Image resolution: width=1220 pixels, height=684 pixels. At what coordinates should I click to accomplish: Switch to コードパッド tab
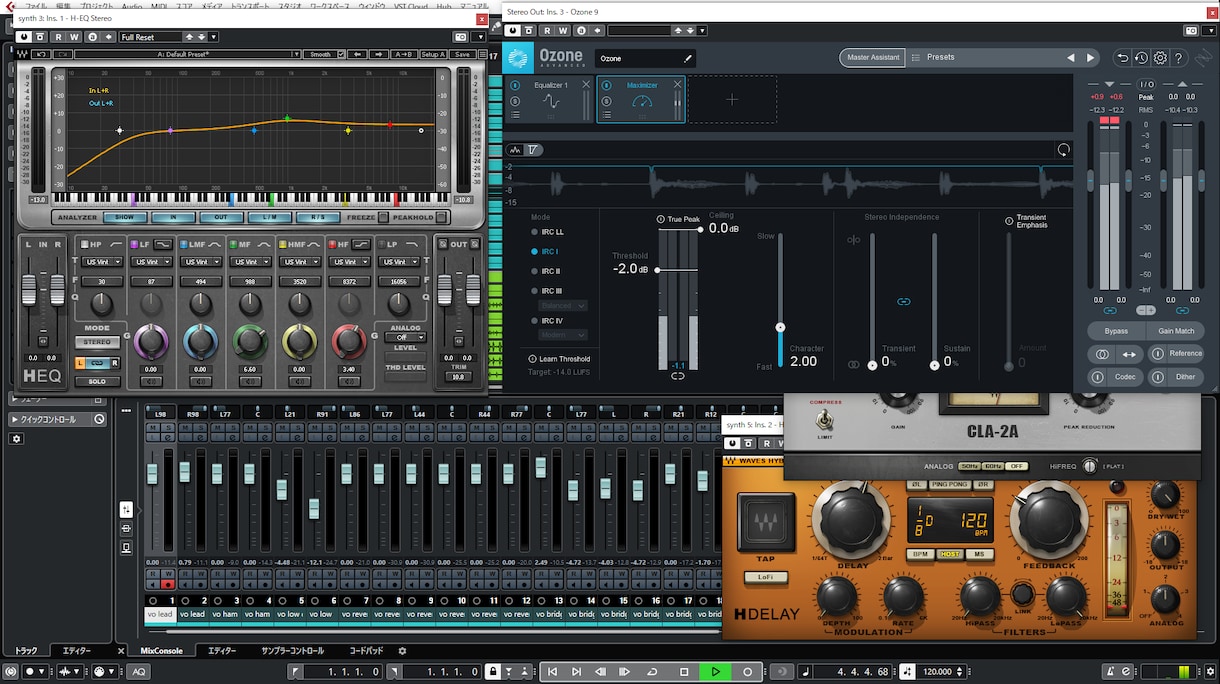coord(366,651)
